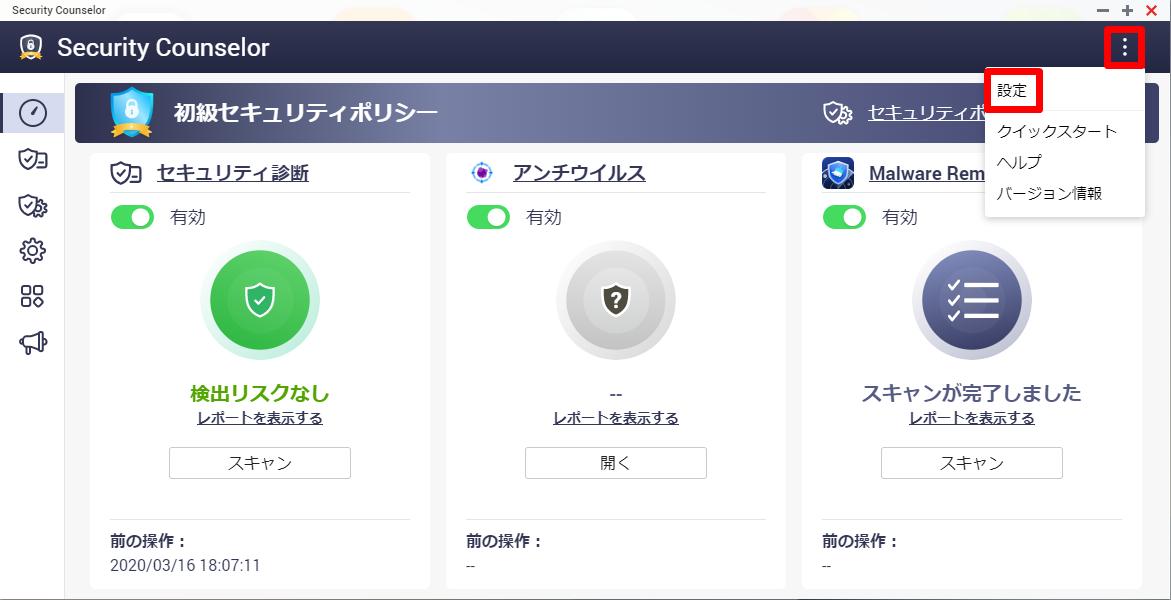
Task: Open the security policy link in banner
Action: point(926,113)
